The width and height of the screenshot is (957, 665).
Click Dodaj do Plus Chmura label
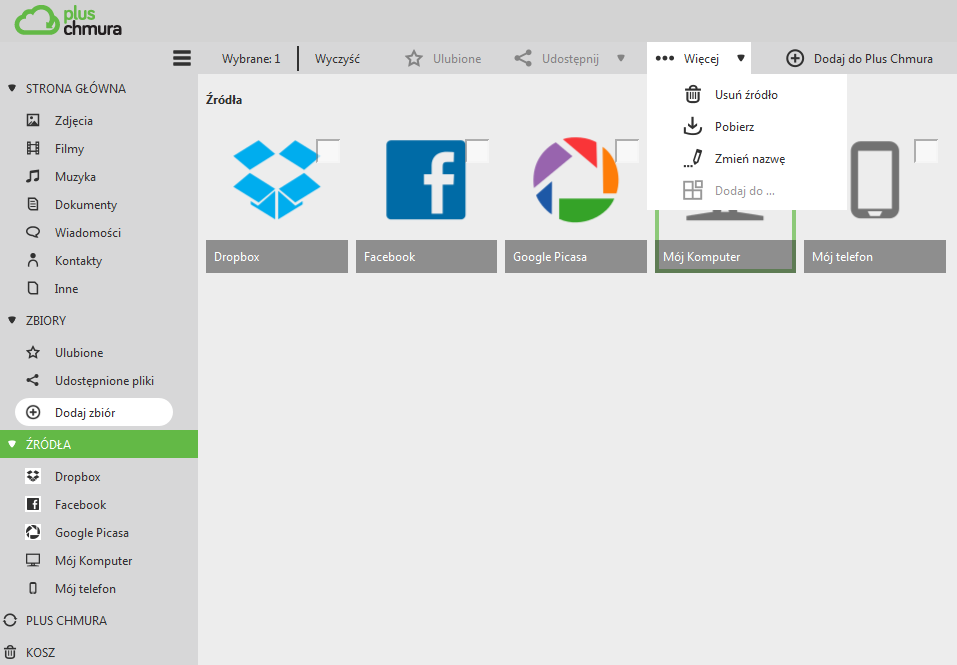(x=873, y=59)
